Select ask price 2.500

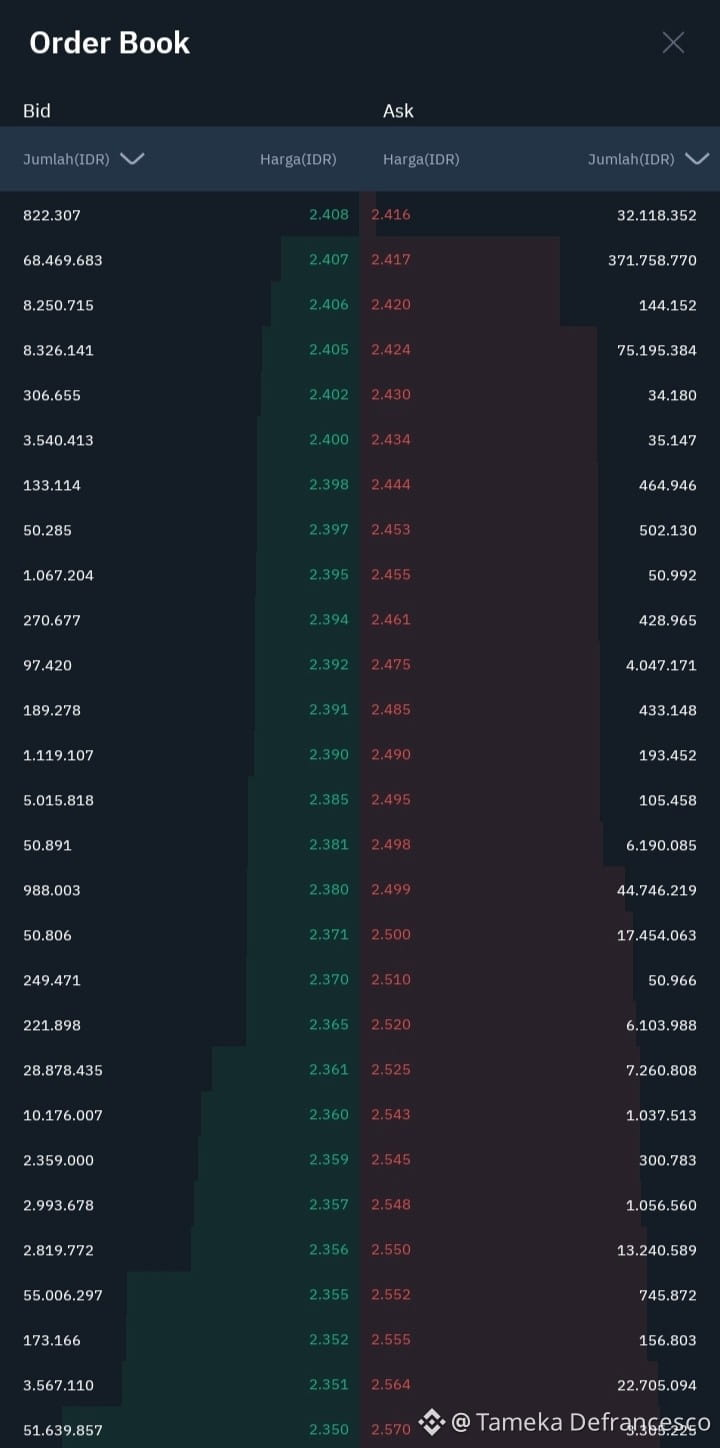[391, 934]
